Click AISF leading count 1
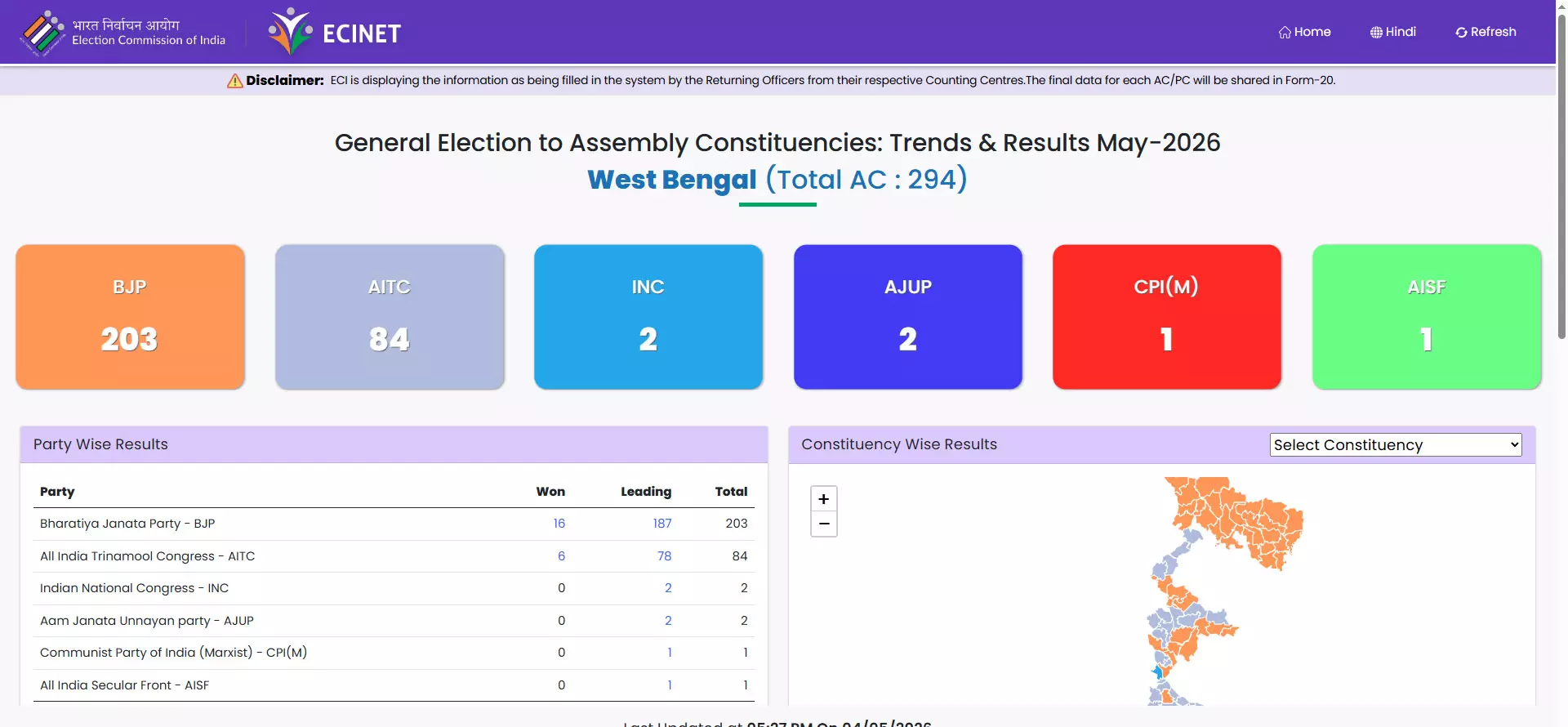 [x=670, y=685]
